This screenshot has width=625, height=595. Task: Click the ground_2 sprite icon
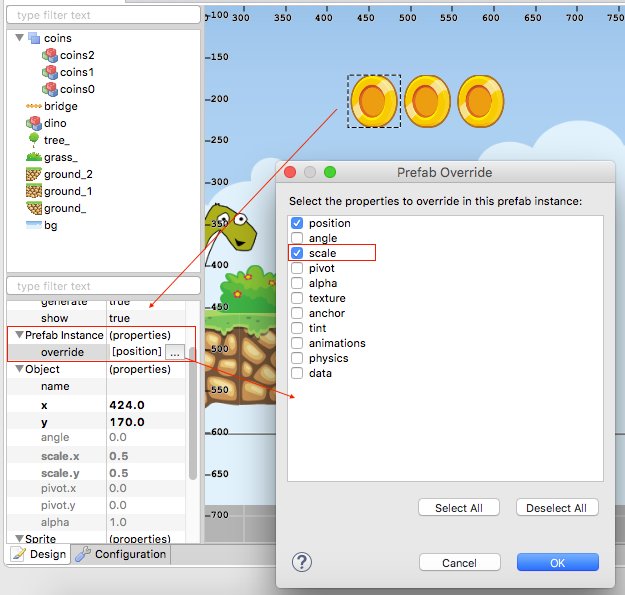pyautogui.click(x=33, y=174)
